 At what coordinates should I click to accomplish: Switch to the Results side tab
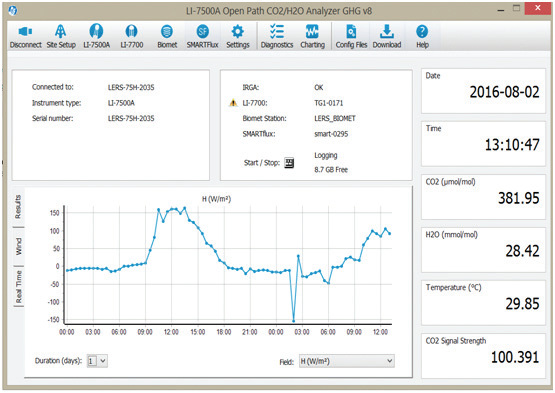tap(18, 206)
